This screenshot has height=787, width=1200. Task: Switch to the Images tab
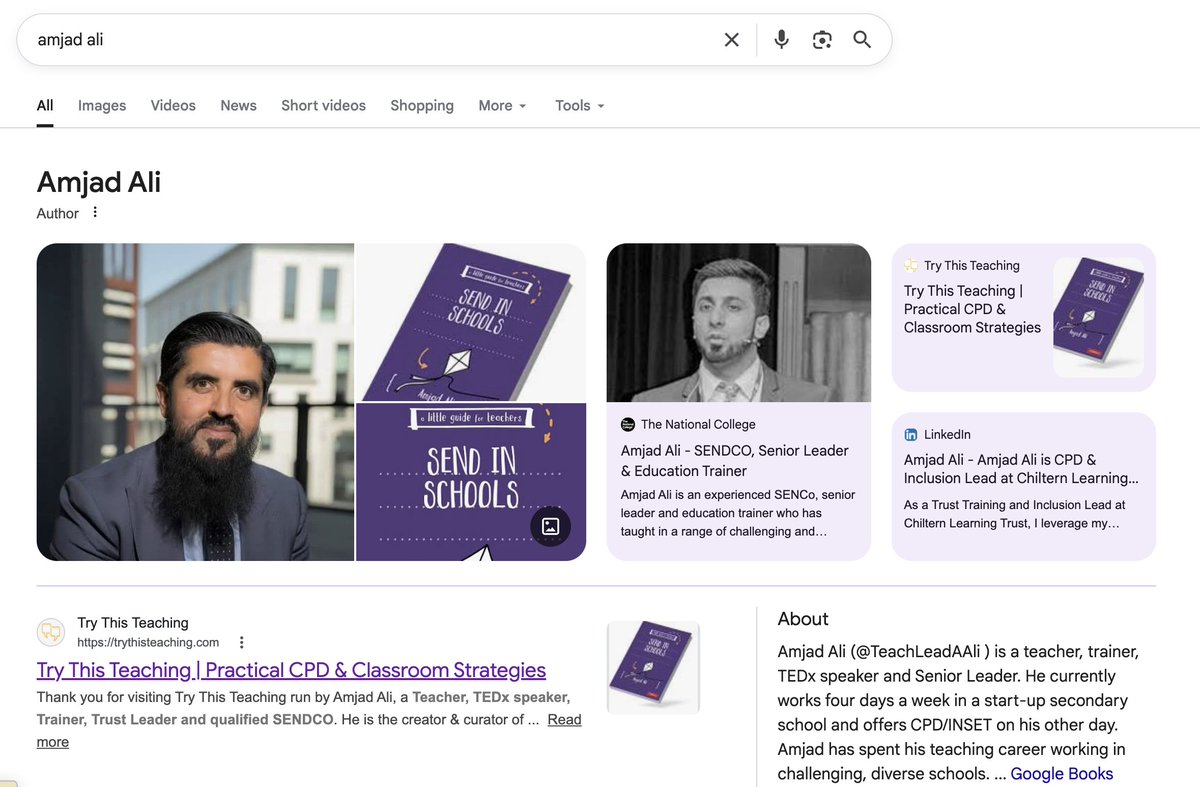[102, 106]
